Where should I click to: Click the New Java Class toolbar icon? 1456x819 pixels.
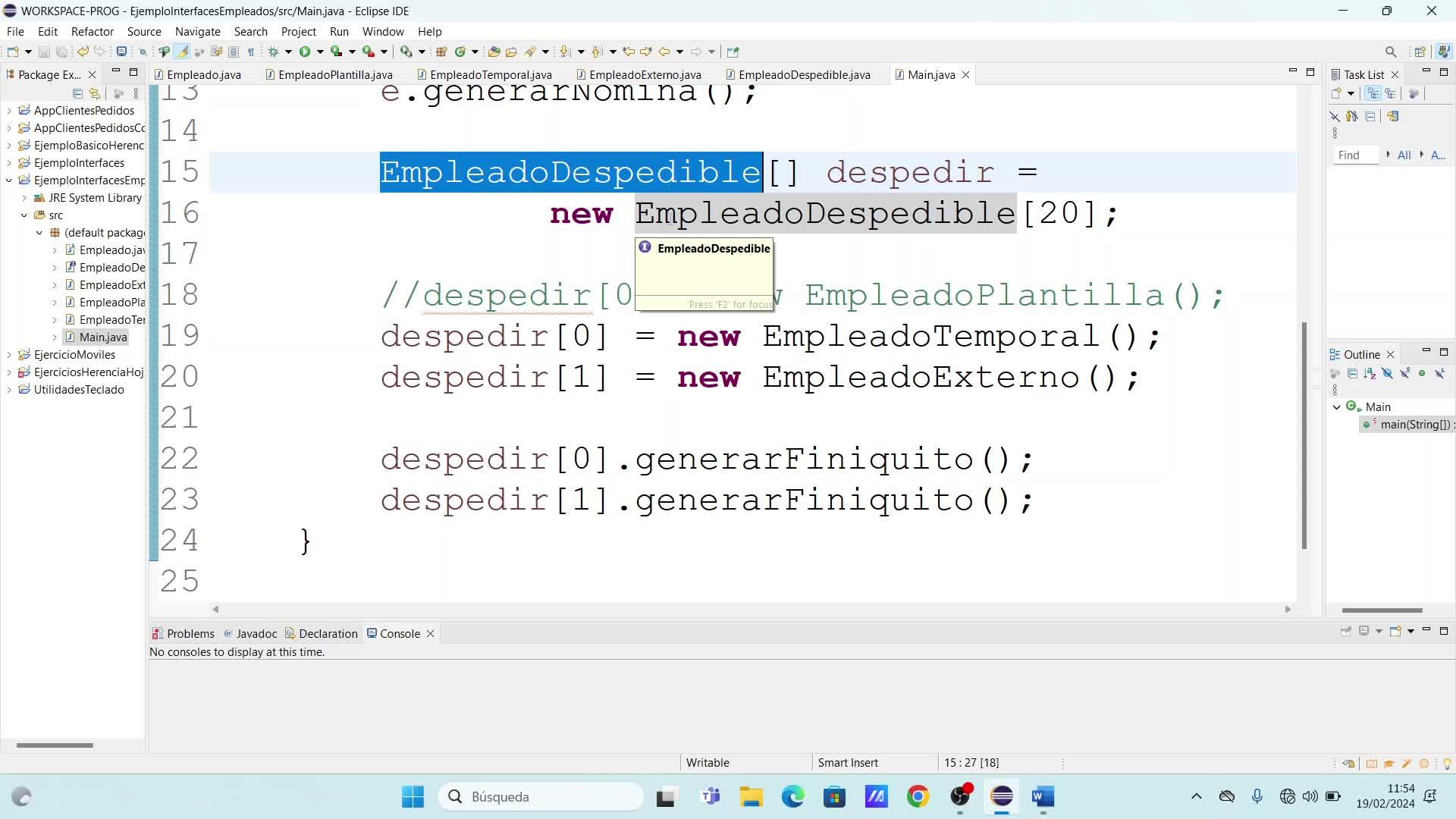[x=460, y=52]
